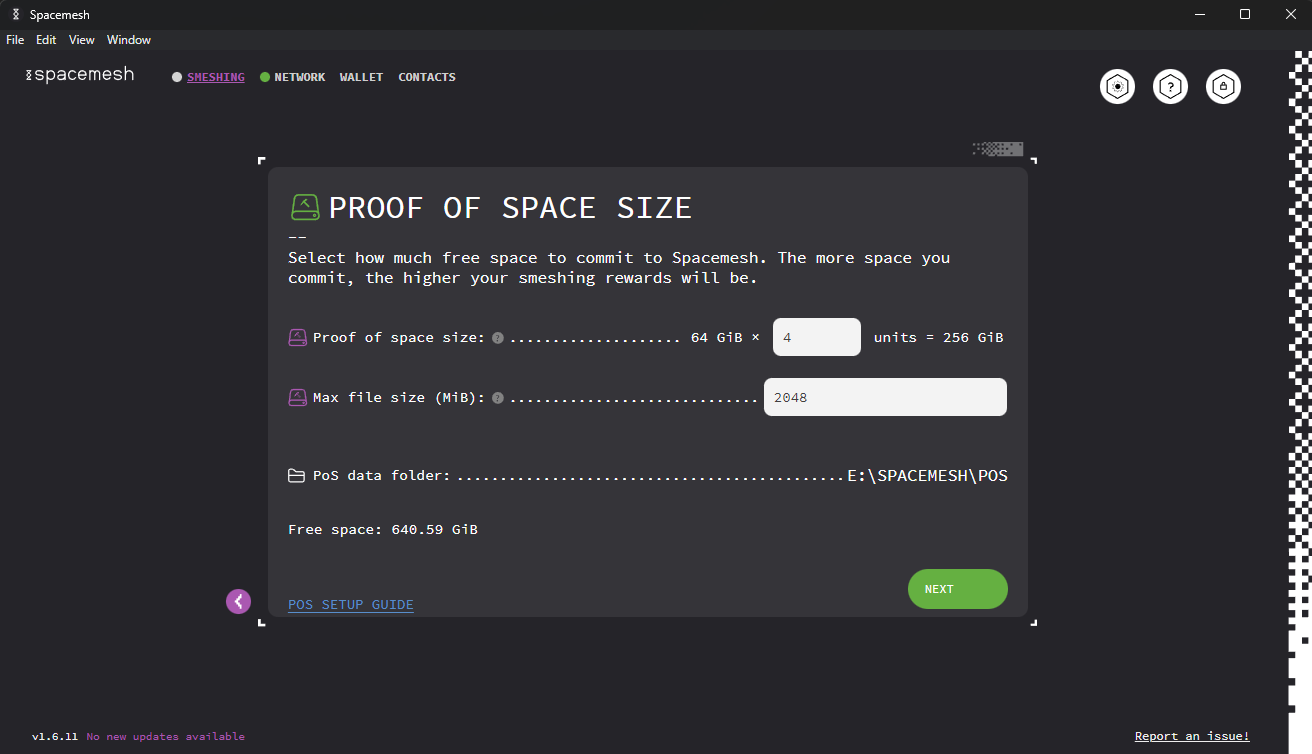The height and width of the screenshot is (754, 1312).
Task: Show the Proof of space size info tooltip
Action: pyautogui.click(x=498, y=338)
